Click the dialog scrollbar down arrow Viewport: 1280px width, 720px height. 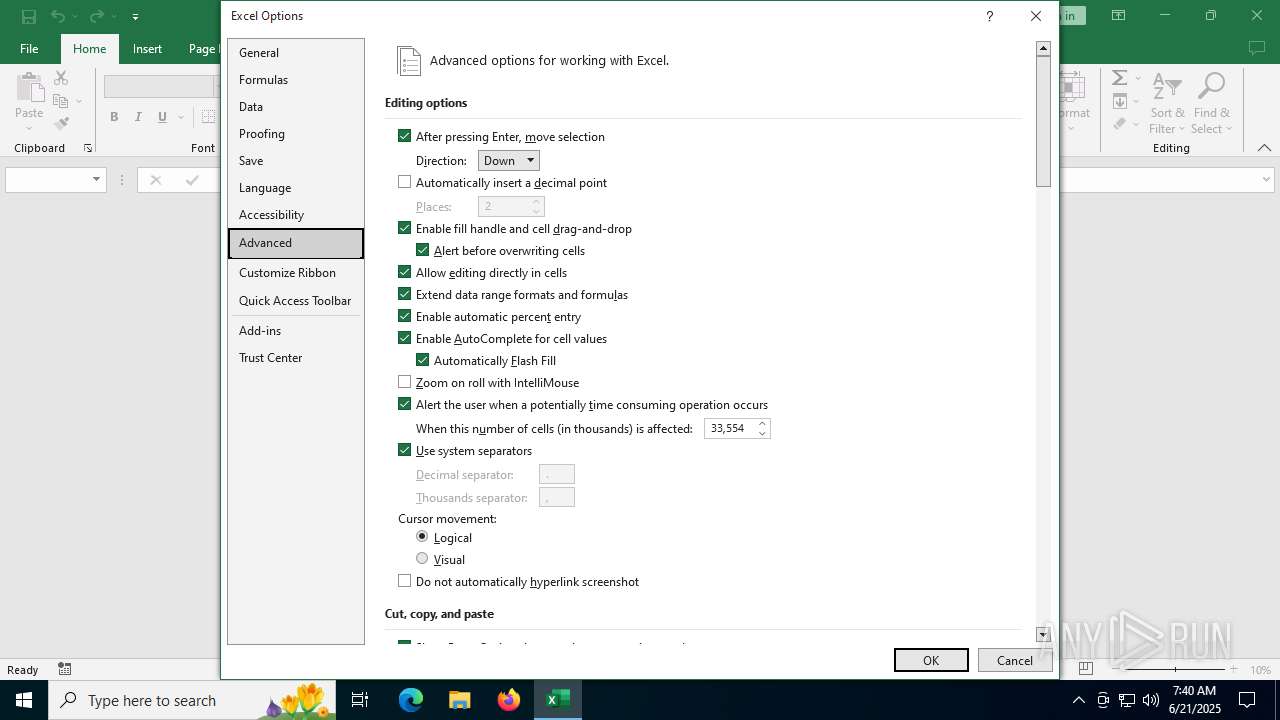1043,634
